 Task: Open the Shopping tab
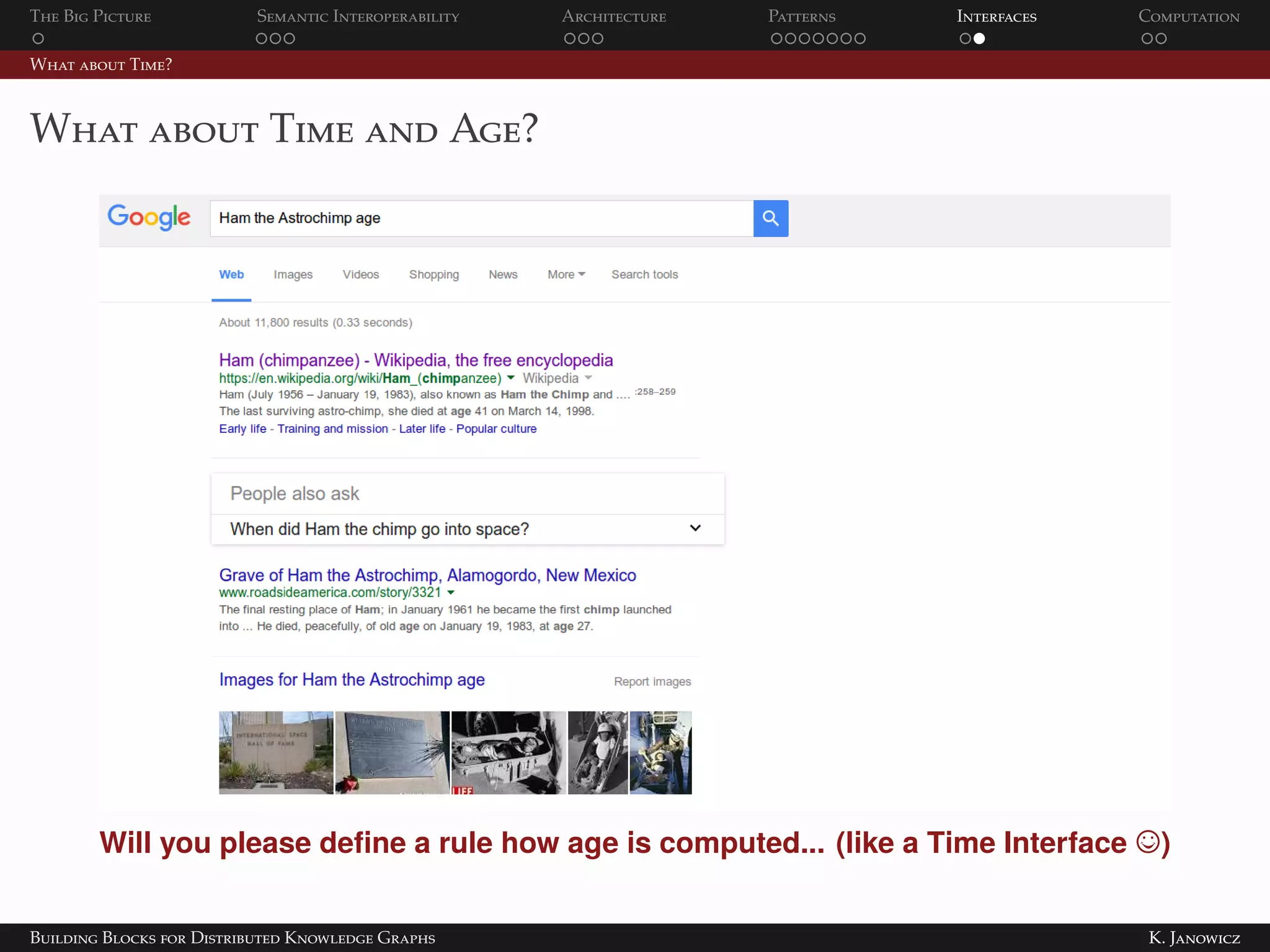coord(433,275)
